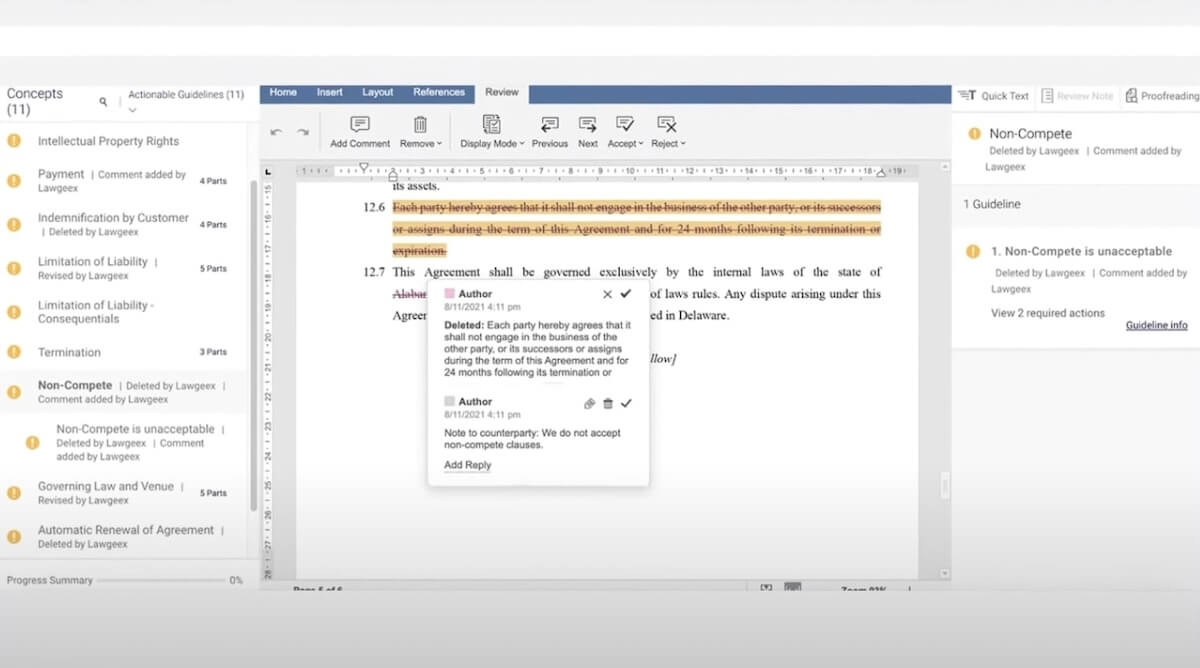Click the Add Comment icon
Viewport: 1200px width, 668px height.
click(x=360, y=125)
